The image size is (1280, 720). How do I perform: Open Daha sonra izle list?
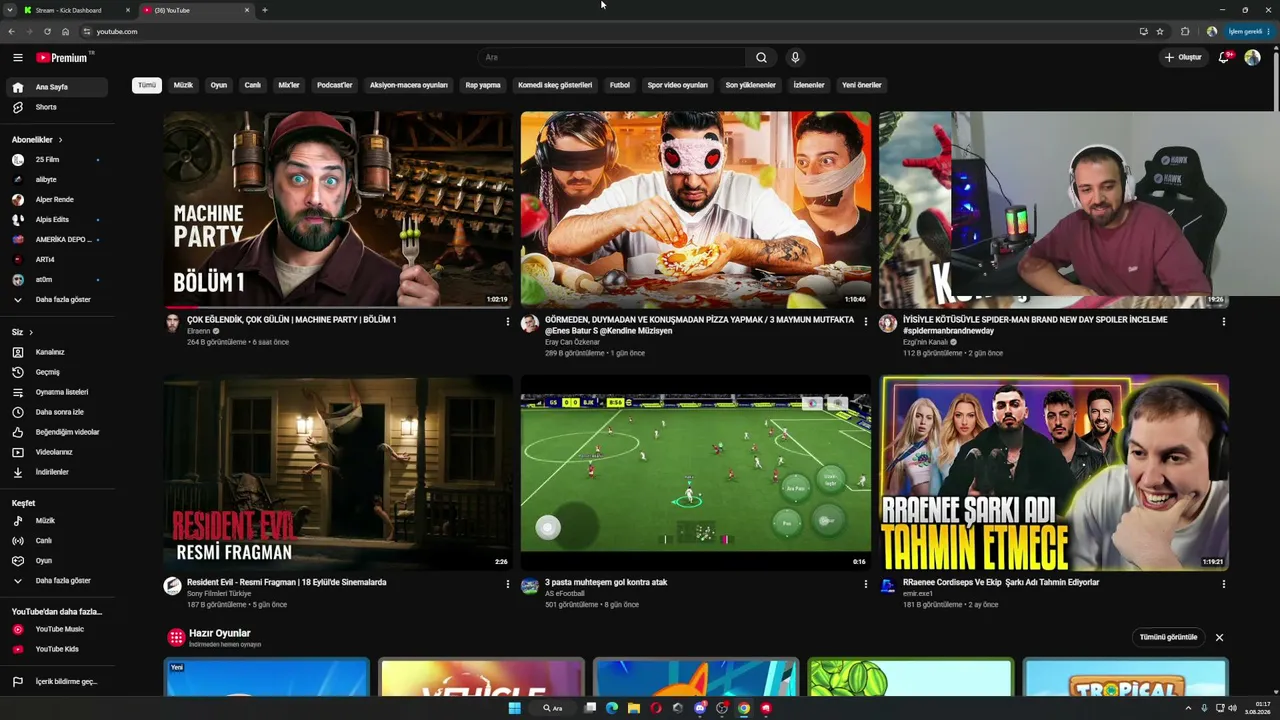pyautogui.click(x=56, y=412)
